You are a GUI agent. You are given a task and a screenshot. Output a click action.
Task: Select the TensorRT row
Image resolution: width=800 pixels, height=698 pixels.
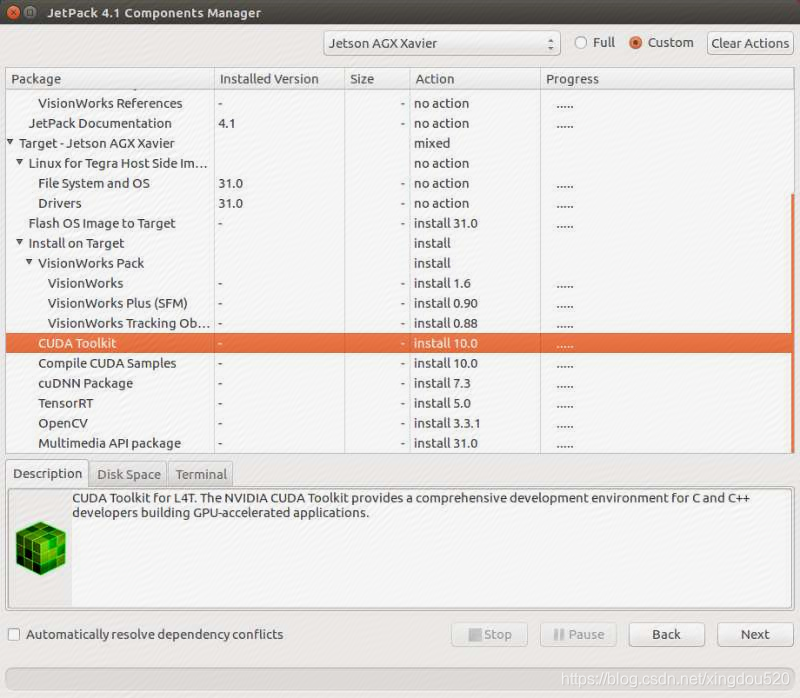(398, 403)
